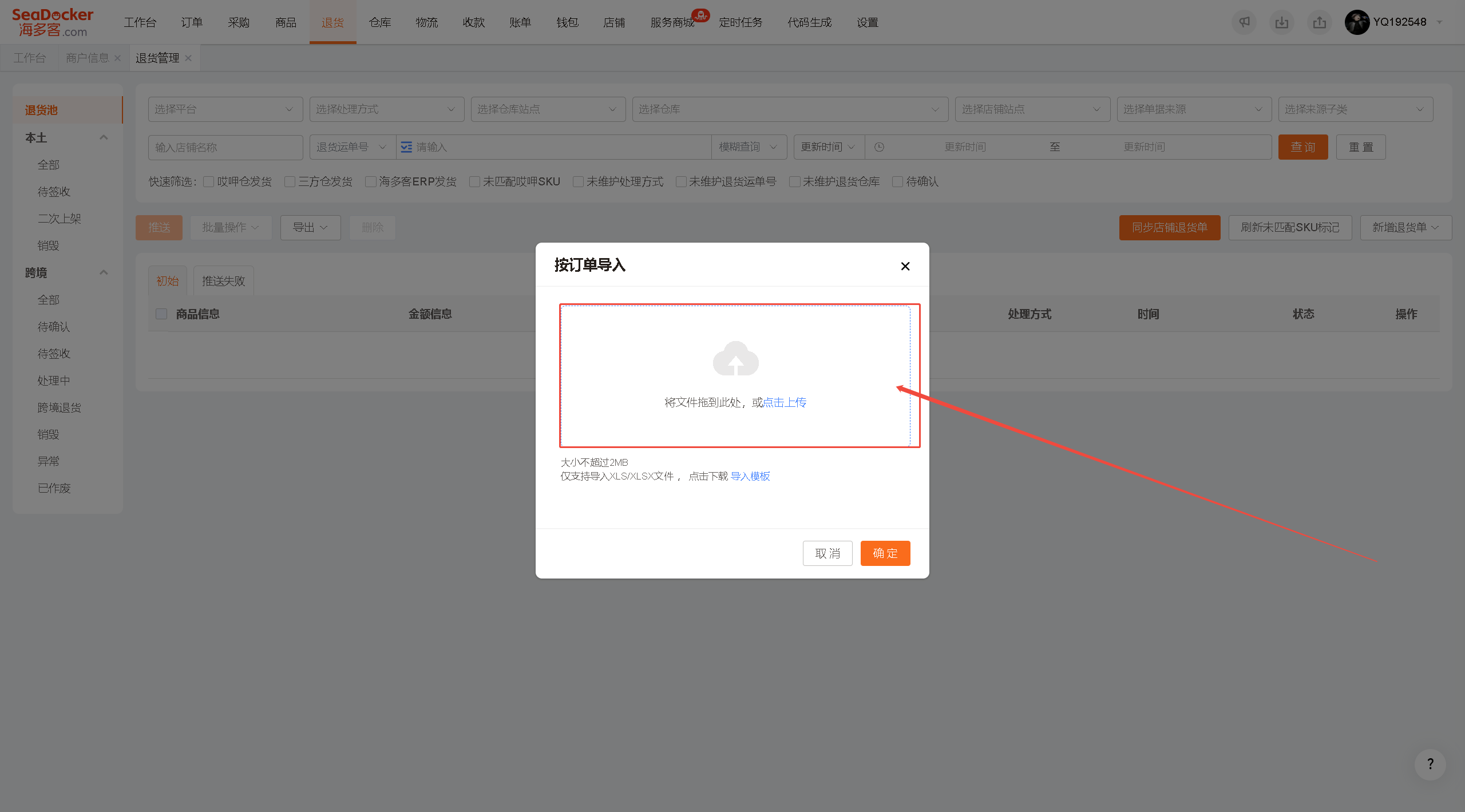
Task: Open 新增退货单 dropdown button
Action: (x=1405, y=227)
